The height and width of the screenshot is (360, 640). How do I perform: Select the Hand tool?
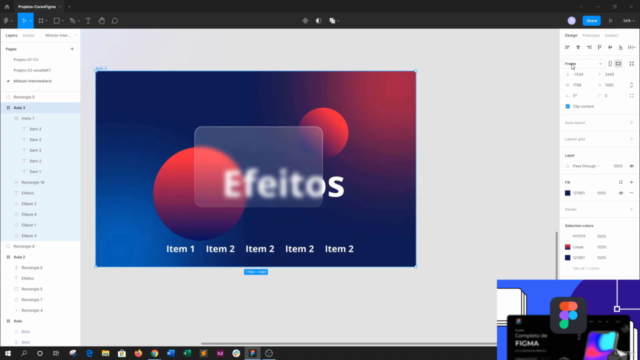(x=102, y=21)
